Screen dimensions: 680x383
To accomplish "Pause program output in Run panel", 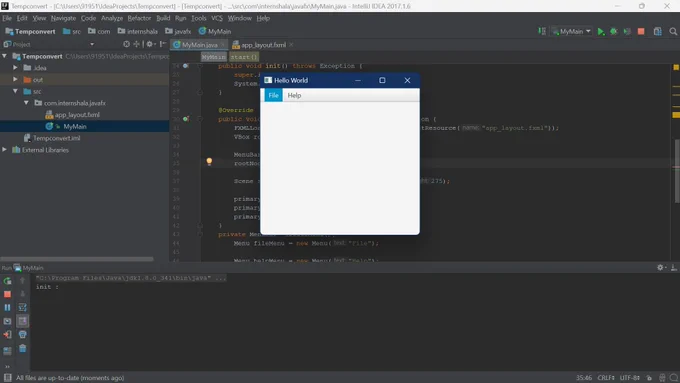I will point(7,308).
